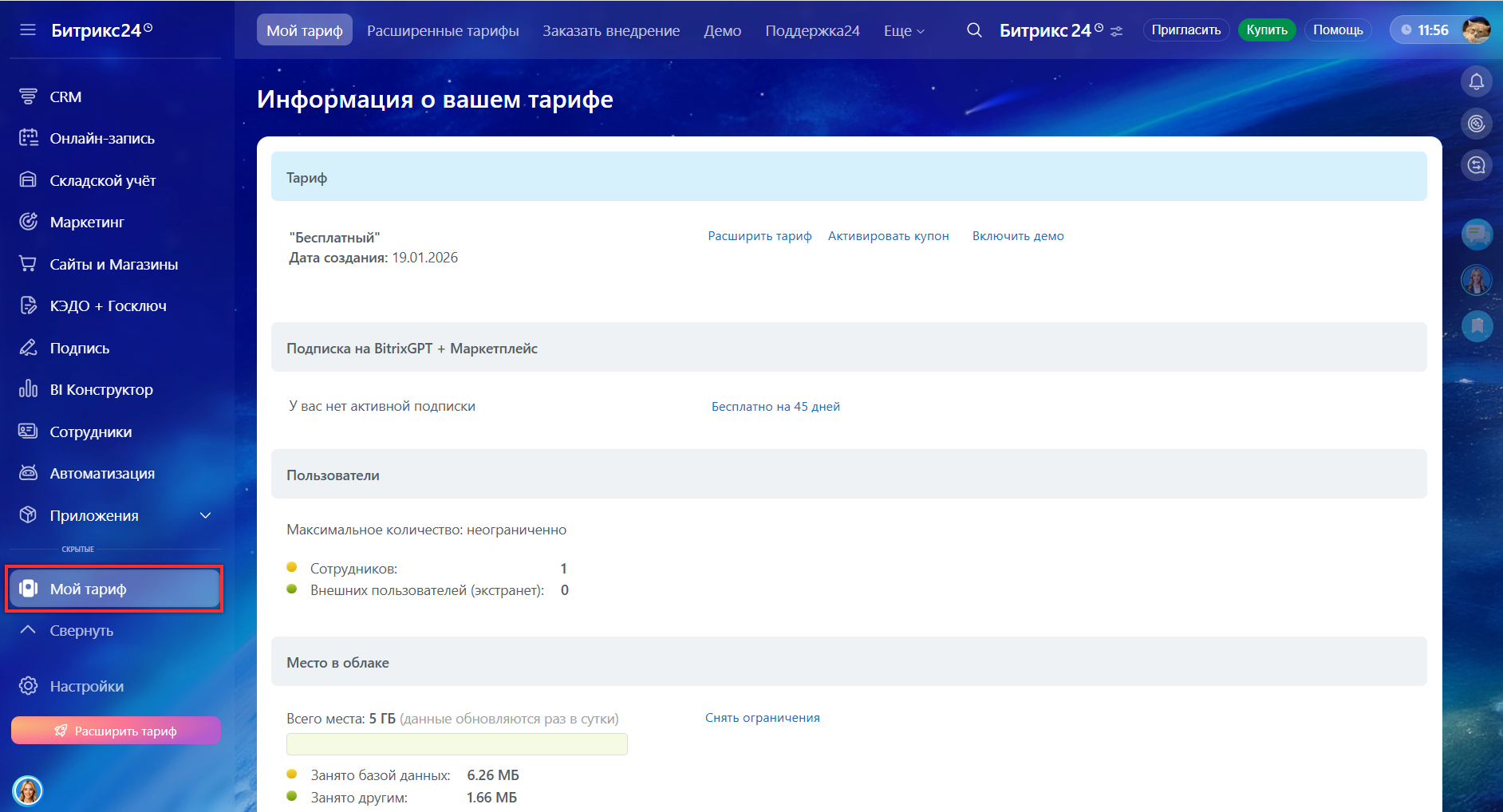Click the CRM sidebar icon
The height and width of the screenshot is (812, 1503).
[x=28, y=97]
